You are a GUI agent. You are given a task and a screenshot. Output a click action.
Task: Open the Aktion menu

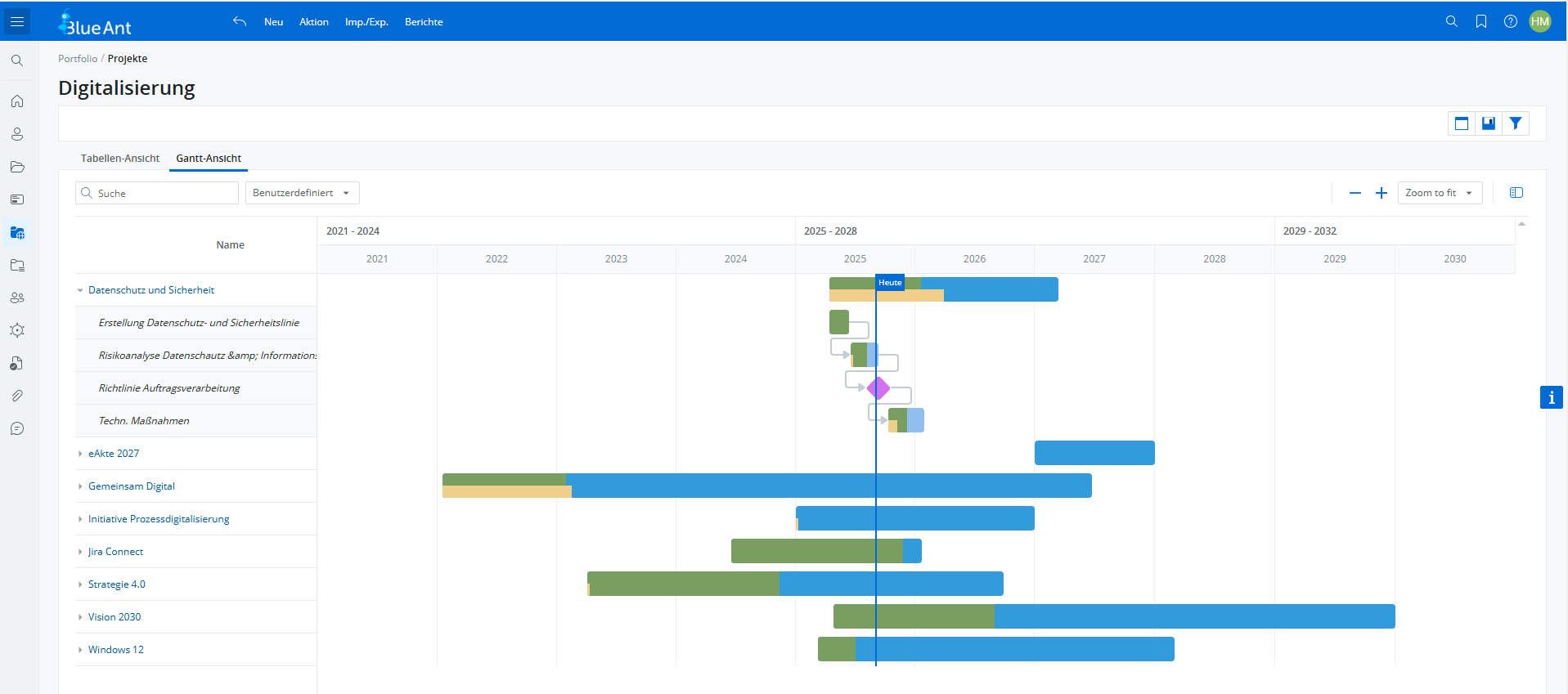[x=314, y=22]
